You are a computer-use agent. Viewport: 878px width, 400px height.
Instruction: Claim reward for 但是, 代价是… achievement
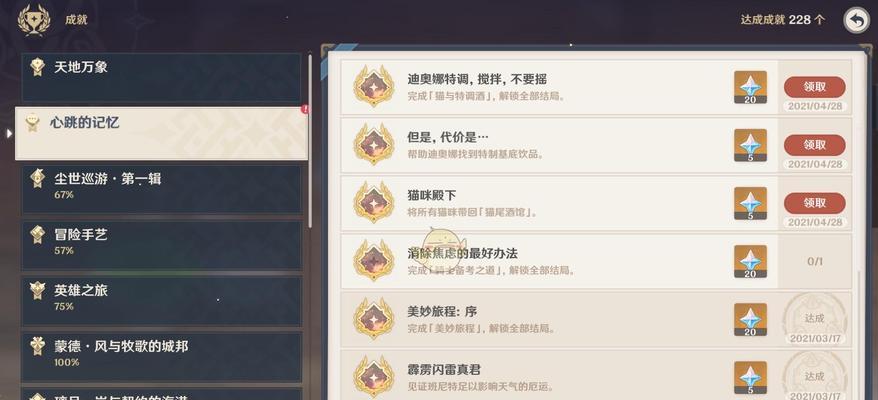coord(815,145)
